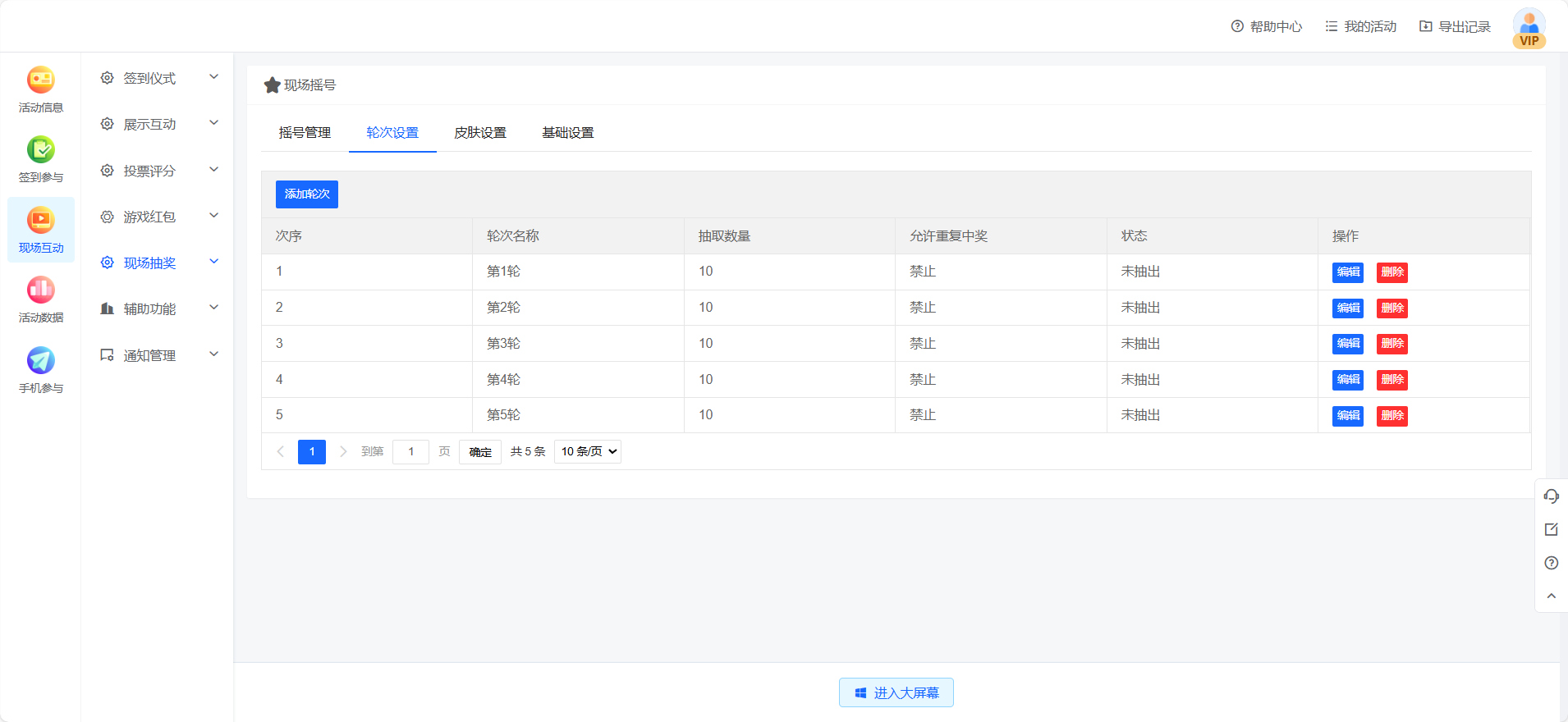Click the scroll-to-top arrow icon

tap(1551, 596)
